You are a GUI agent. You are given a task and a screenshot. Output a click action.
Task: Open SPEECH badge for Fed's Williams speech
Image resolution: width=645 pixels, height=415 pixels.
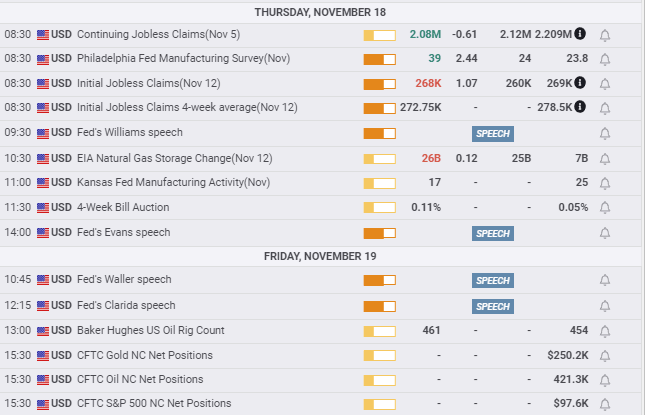click(493, 133)
